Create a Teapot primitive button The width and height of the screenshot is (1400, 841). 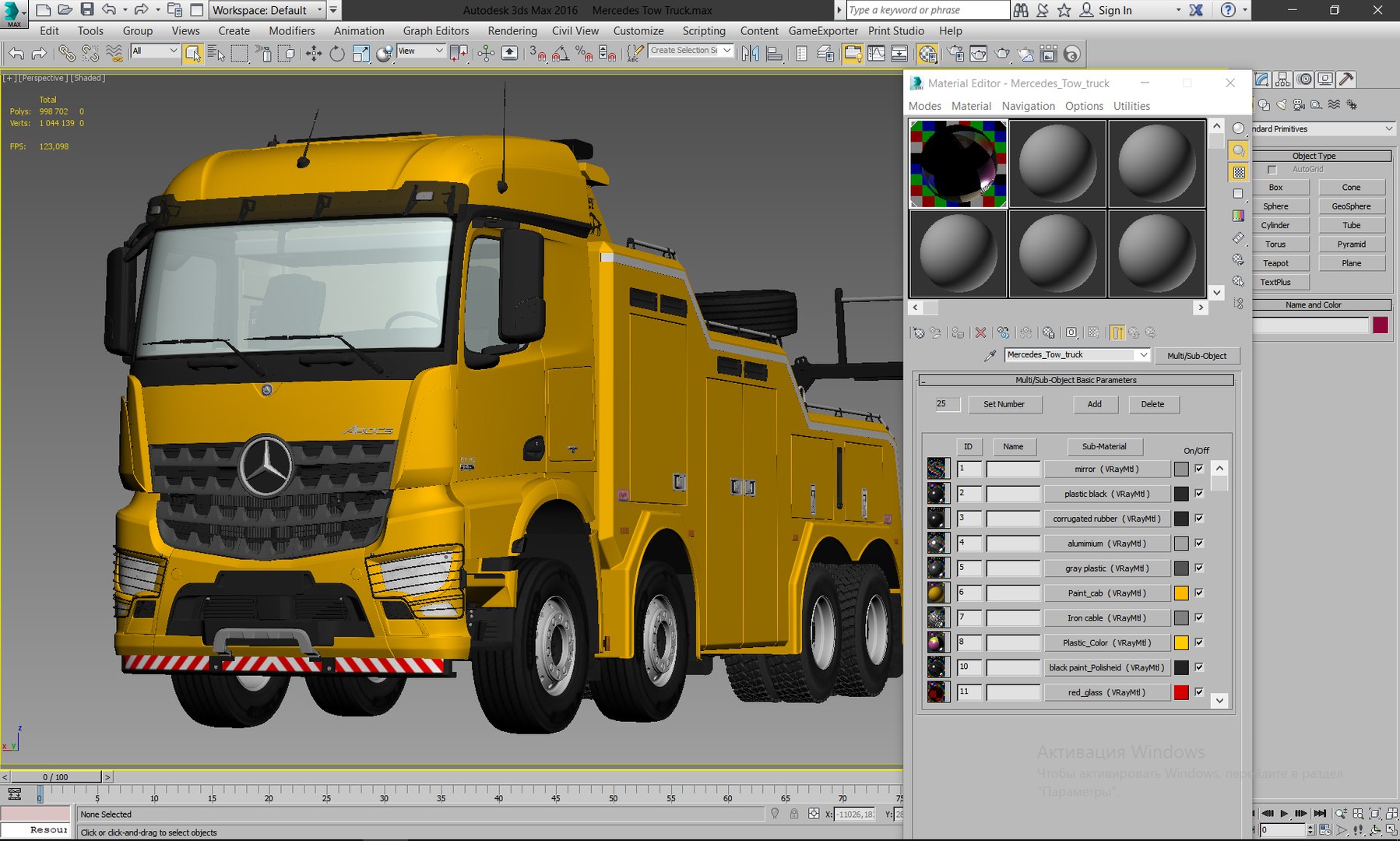point(1275,263)
